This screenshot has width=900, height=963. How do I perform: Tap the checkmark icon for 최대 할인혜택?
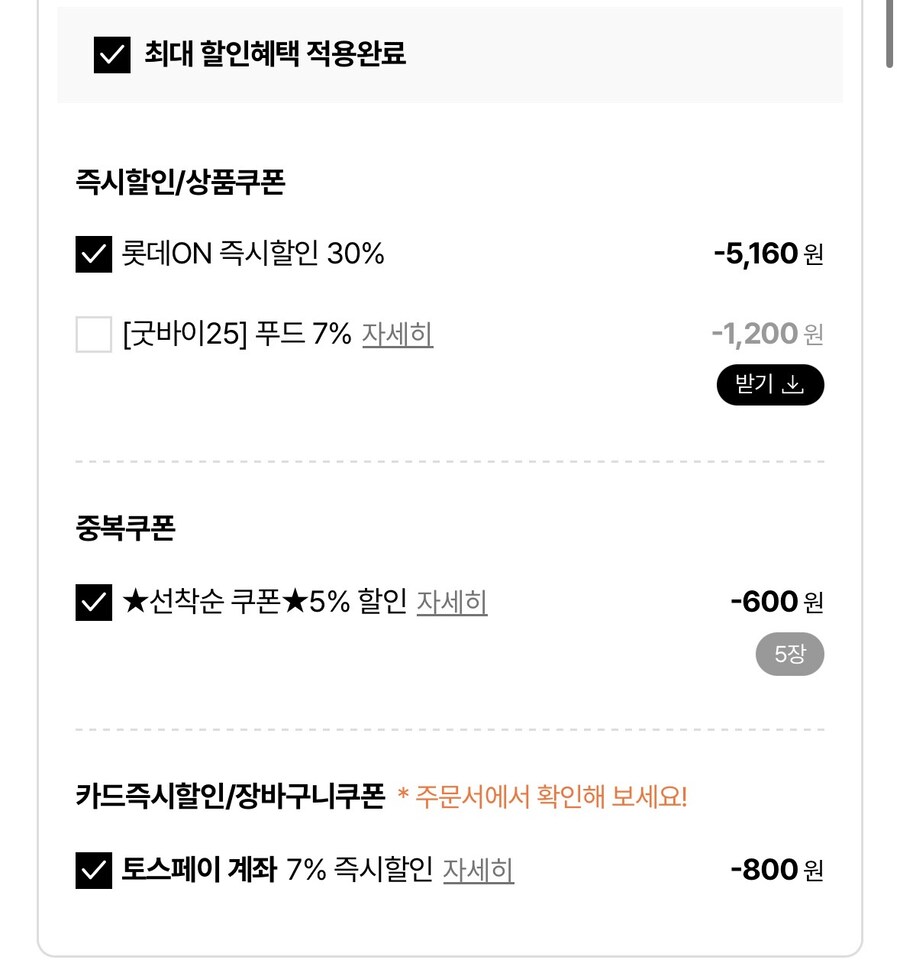(113, 56)
